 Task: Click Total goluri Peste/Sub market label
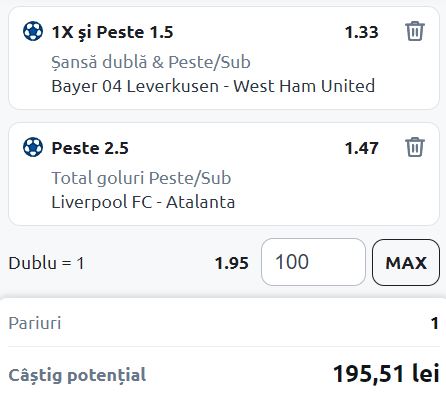click(141, 178)
